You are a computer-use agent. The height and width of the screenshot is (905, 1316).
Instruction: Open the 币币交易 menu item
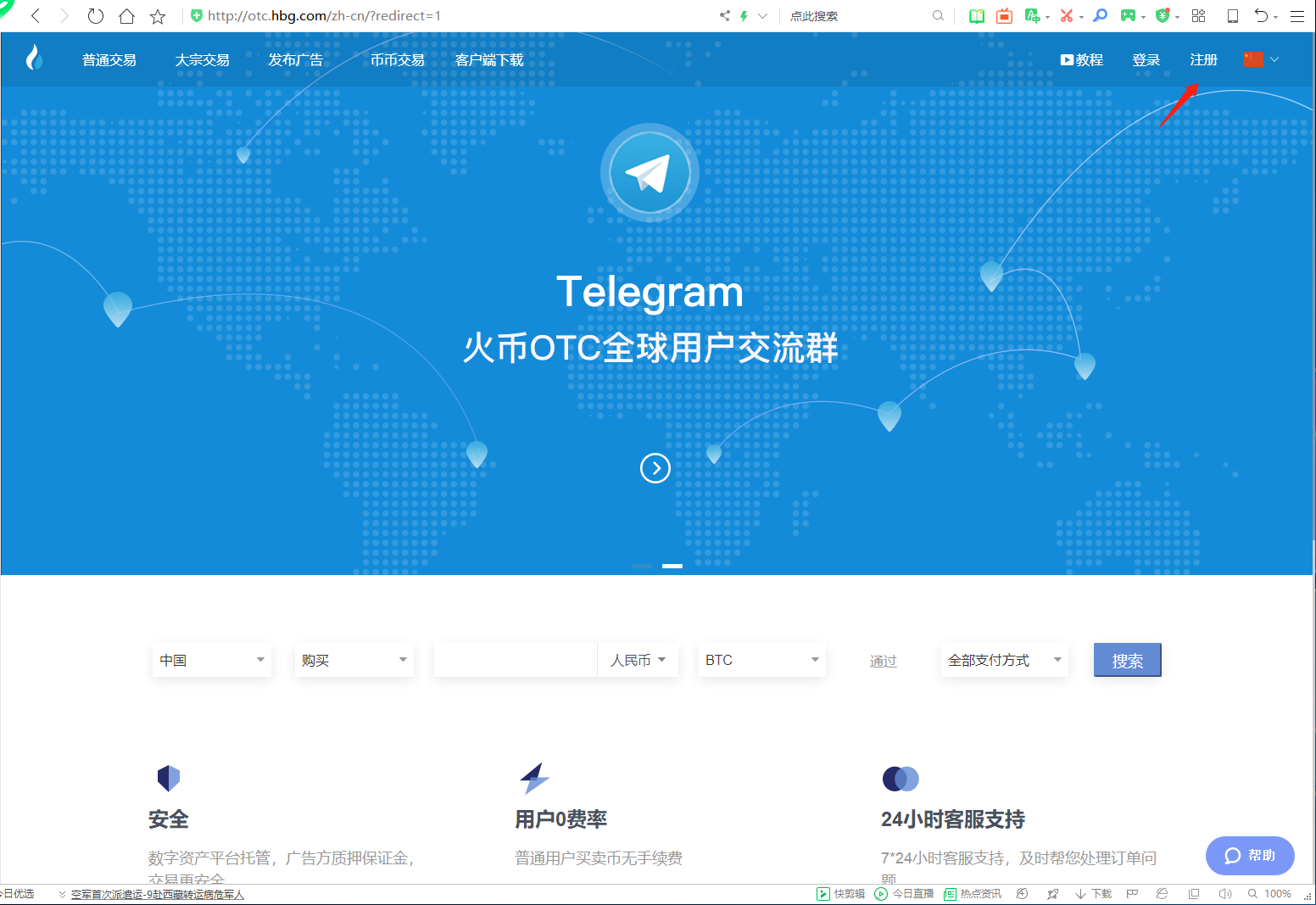398,60
